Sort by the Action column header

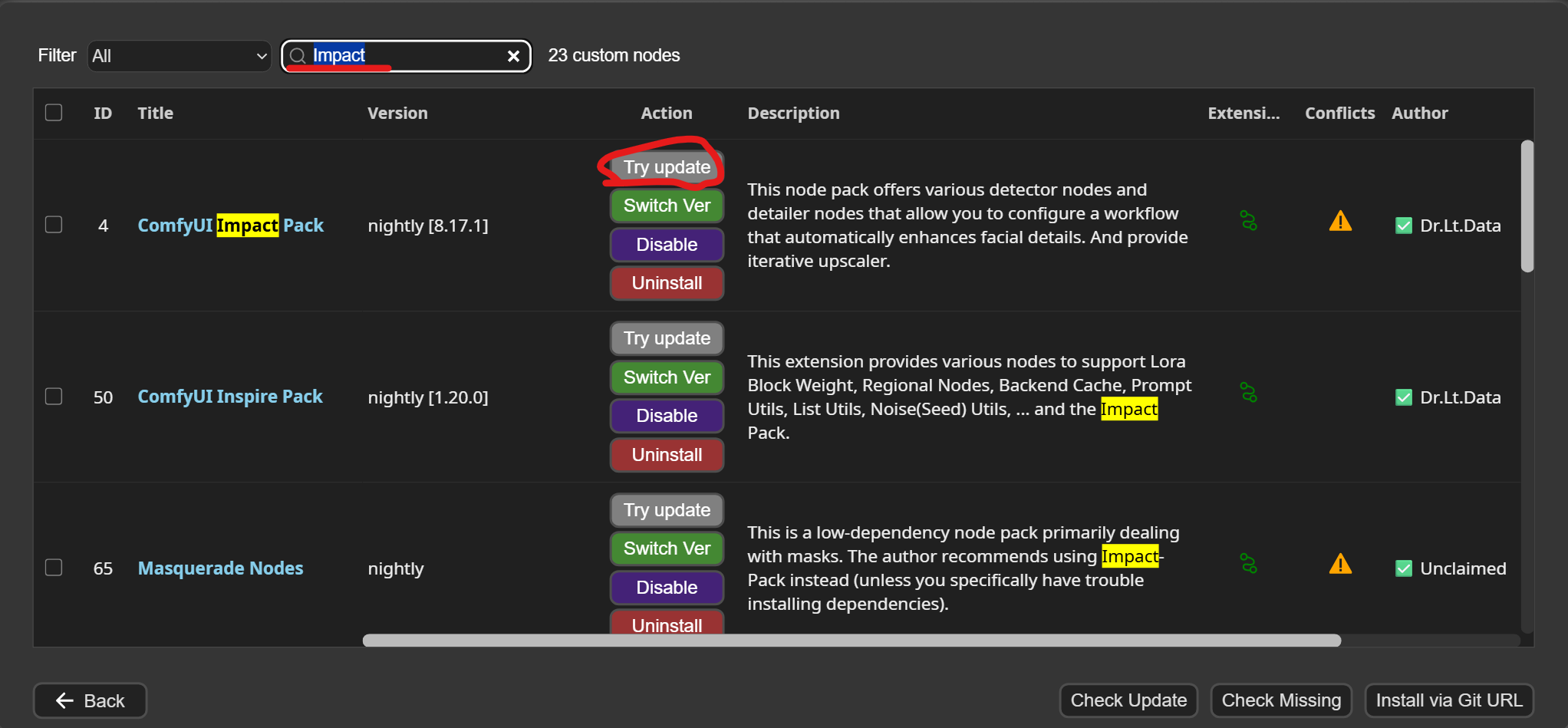pos(667,114)
